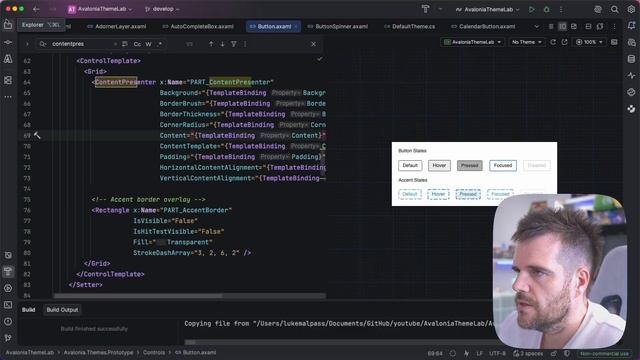Open the Database tool window icon

631,59
